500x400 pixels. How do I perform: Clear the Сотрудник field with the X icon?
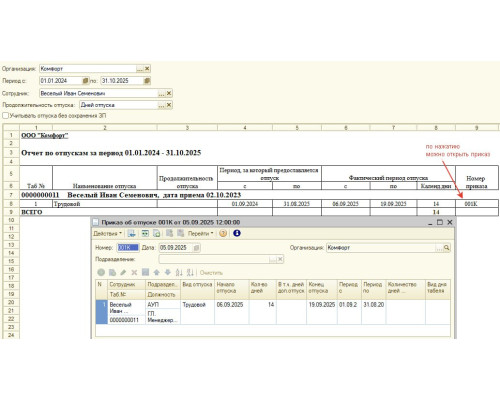169,93
